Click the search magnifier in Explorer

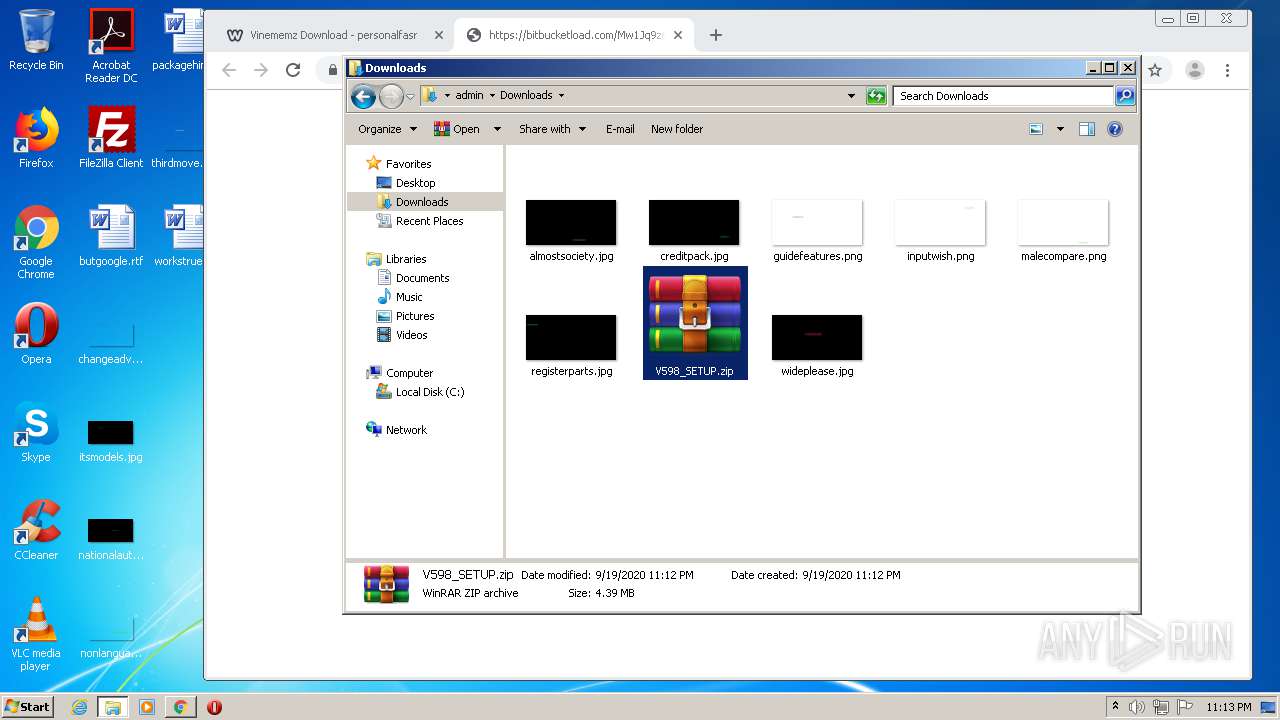pyautogui.click(x=1125, y=96)
